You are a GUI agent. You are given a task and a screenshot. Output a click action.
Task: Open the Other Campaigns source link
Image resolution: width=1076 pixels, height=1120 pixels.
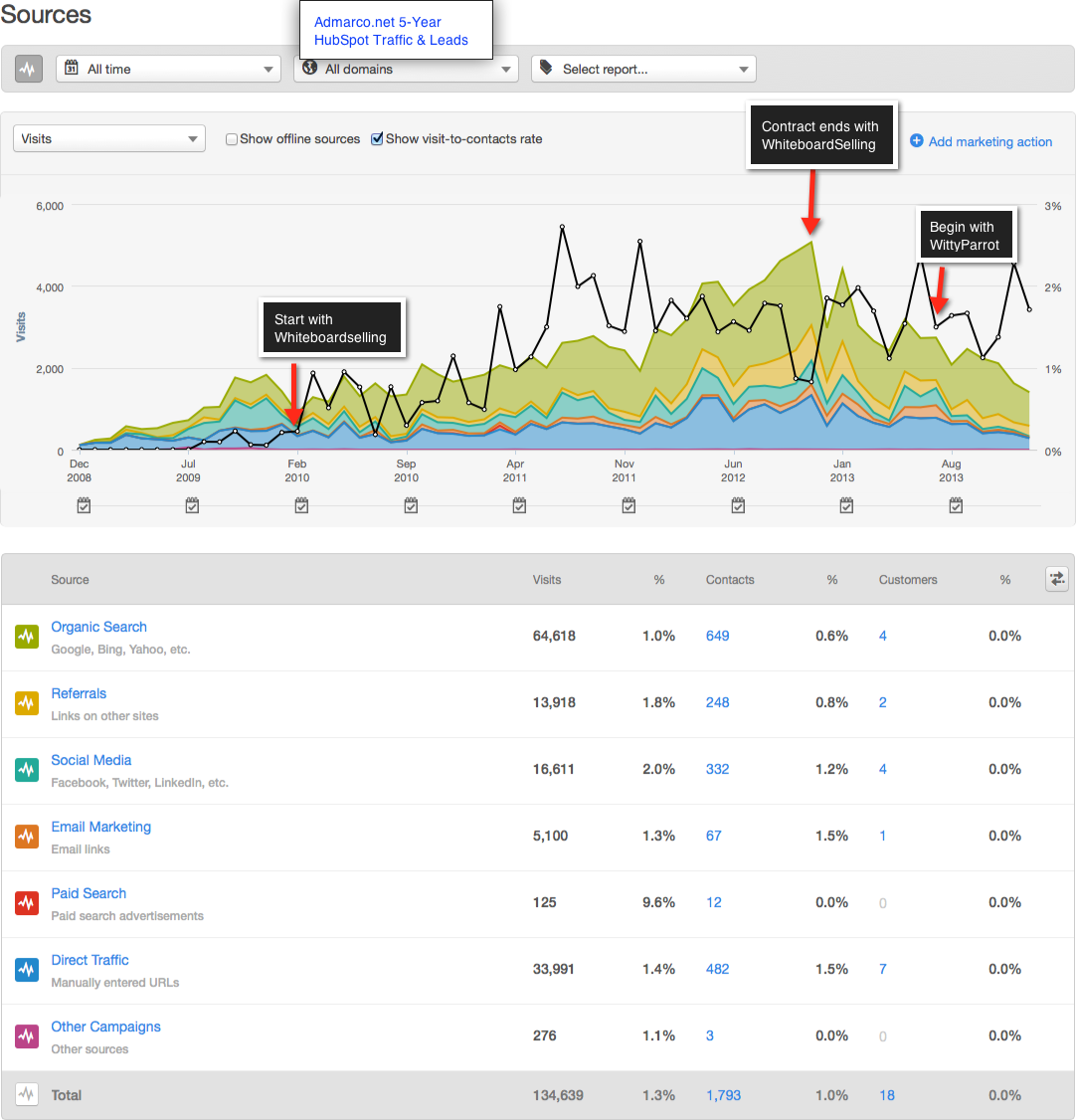click(105, 1027)
